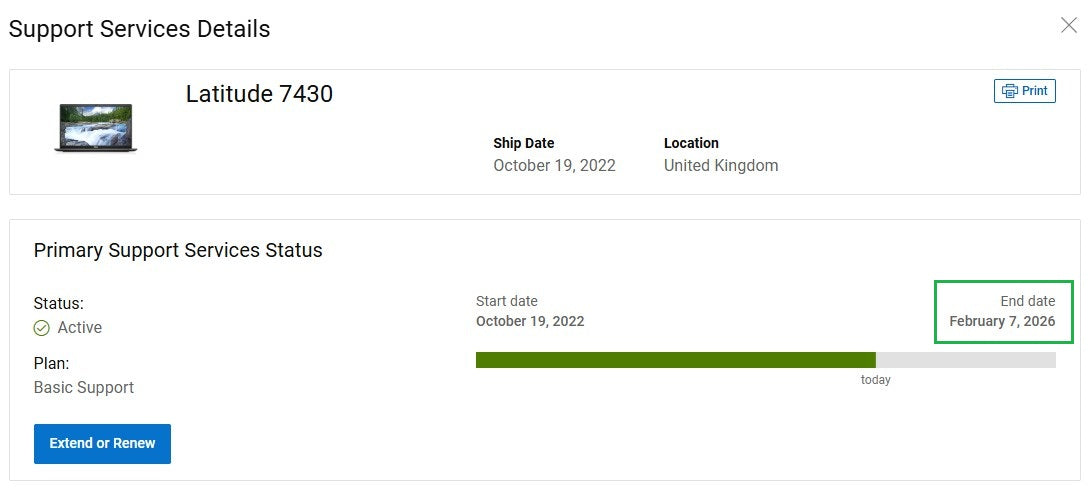
Task: Click the printer icon in Print button
Action: point(1009,91)
